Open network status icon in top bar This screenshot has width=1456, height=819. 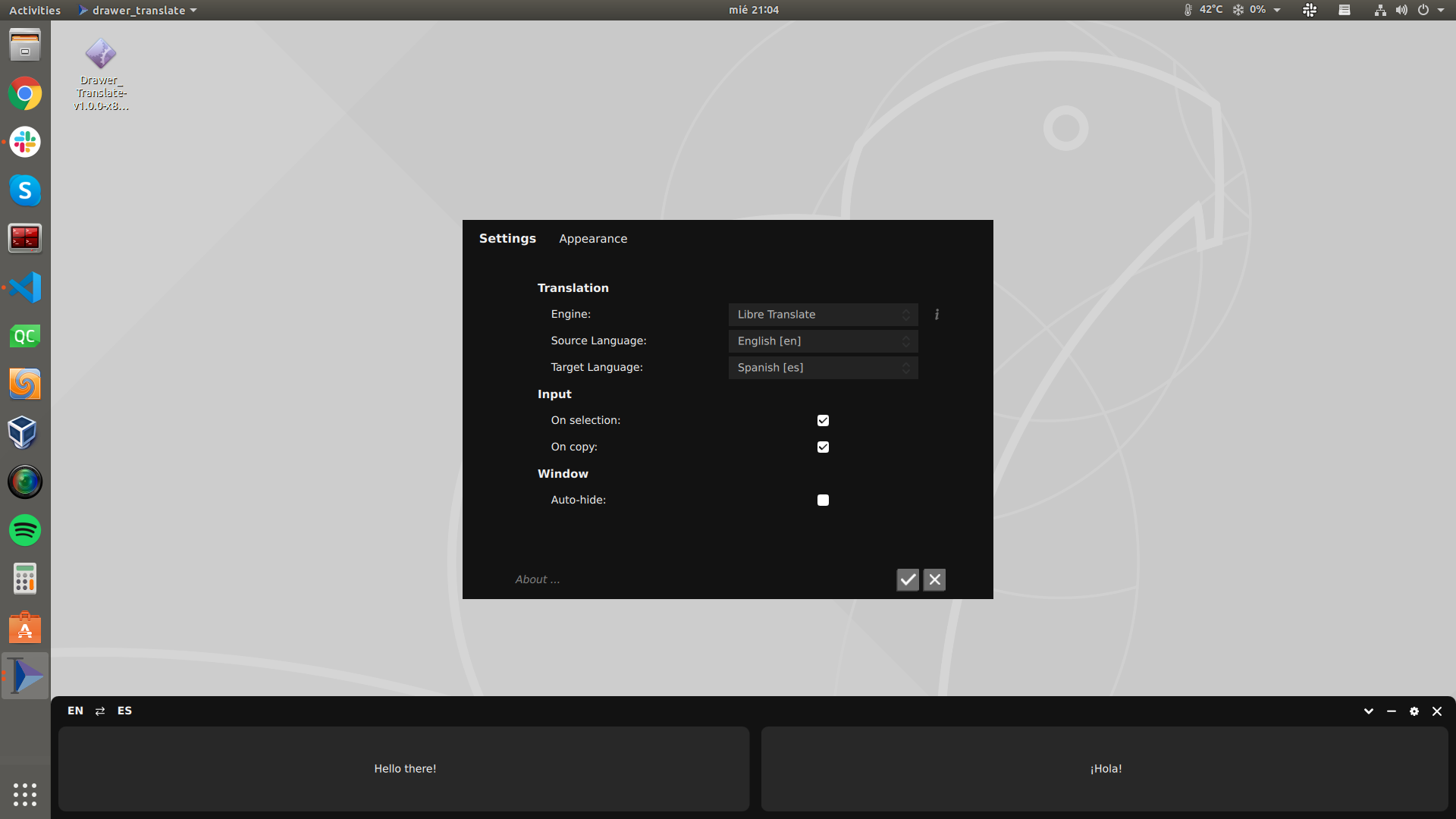tap(1380, 10)
